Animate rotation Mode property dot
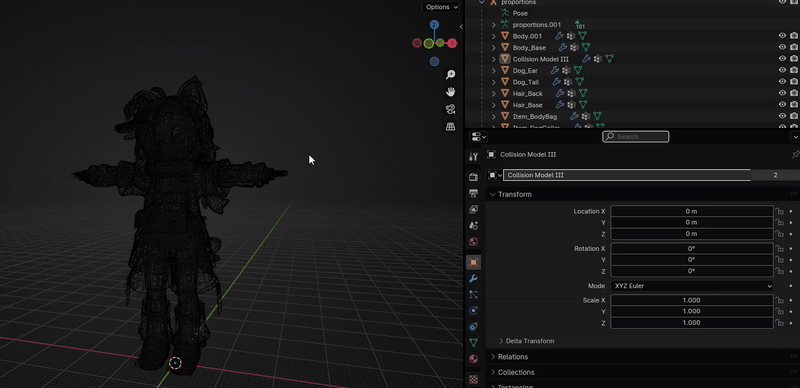The height and width of the screenshot is (388, 800). (791, 286)
